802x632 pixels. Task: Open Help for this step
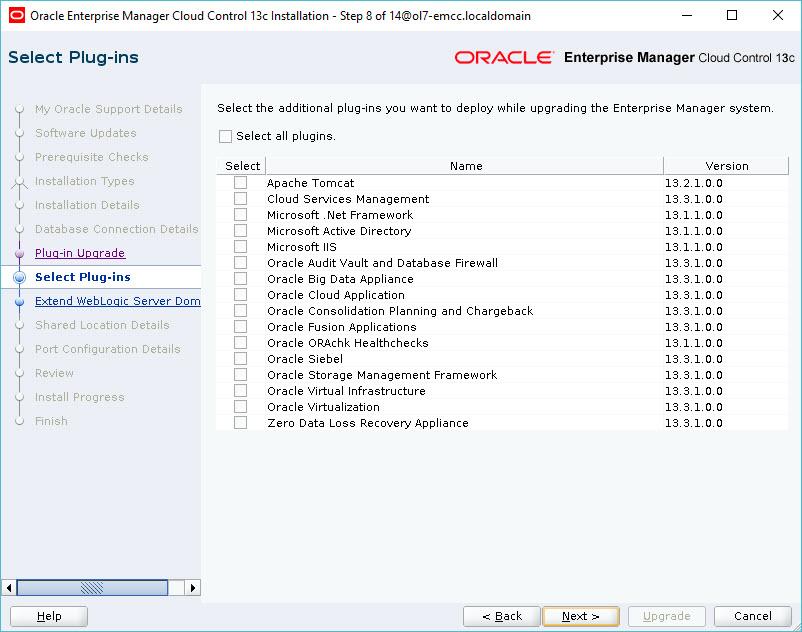click(49, 616)
